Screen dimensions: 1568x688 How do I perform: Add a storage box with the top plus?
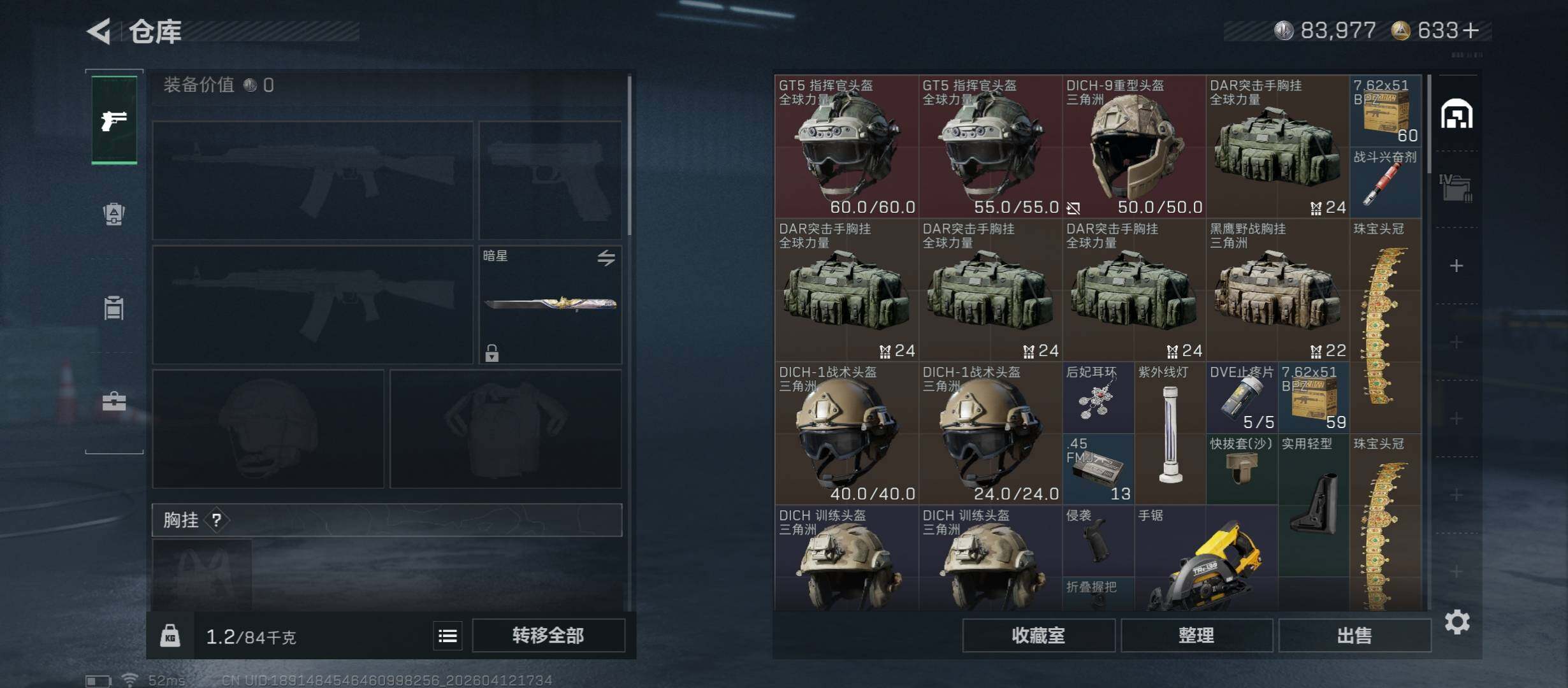coord(1456,266)
